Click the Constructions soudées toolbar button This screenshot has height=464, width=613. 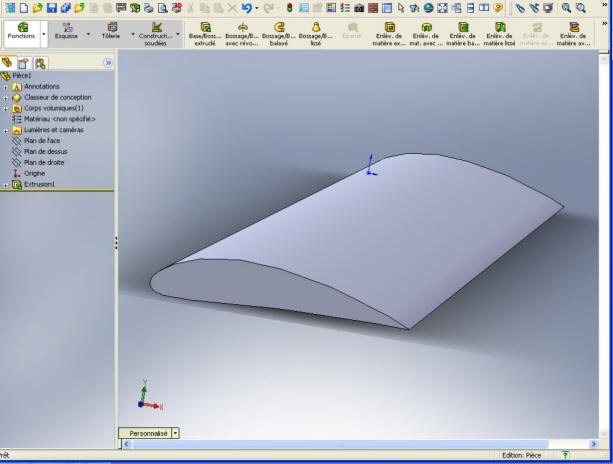(x=155, y=31)
